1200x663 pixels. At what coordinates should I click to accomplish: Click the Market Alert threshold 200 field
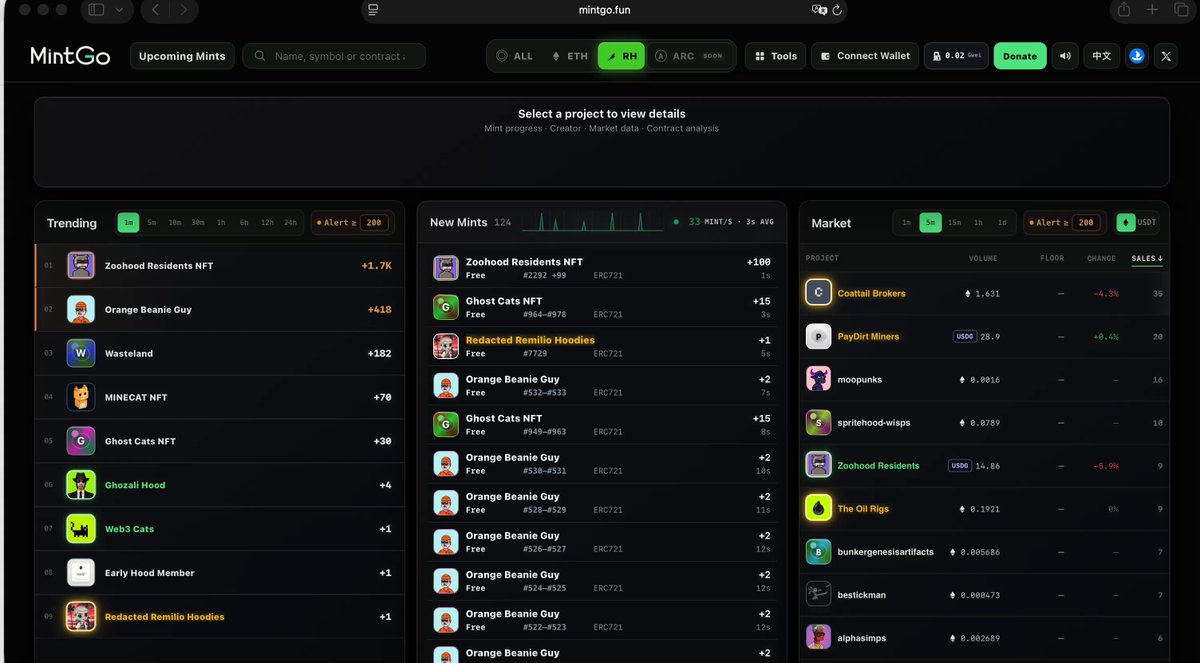point(1085,223)
